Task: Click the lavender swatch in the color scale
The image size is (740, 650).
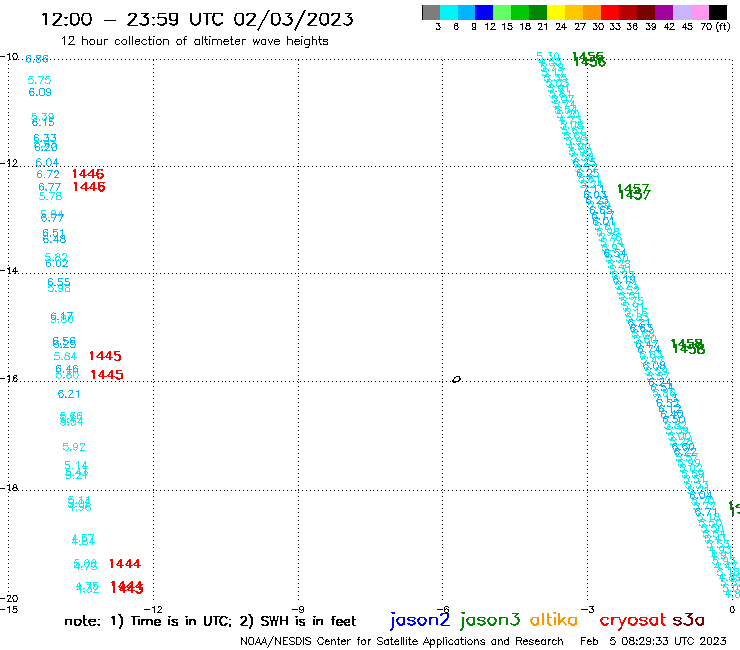Action: 682,12
